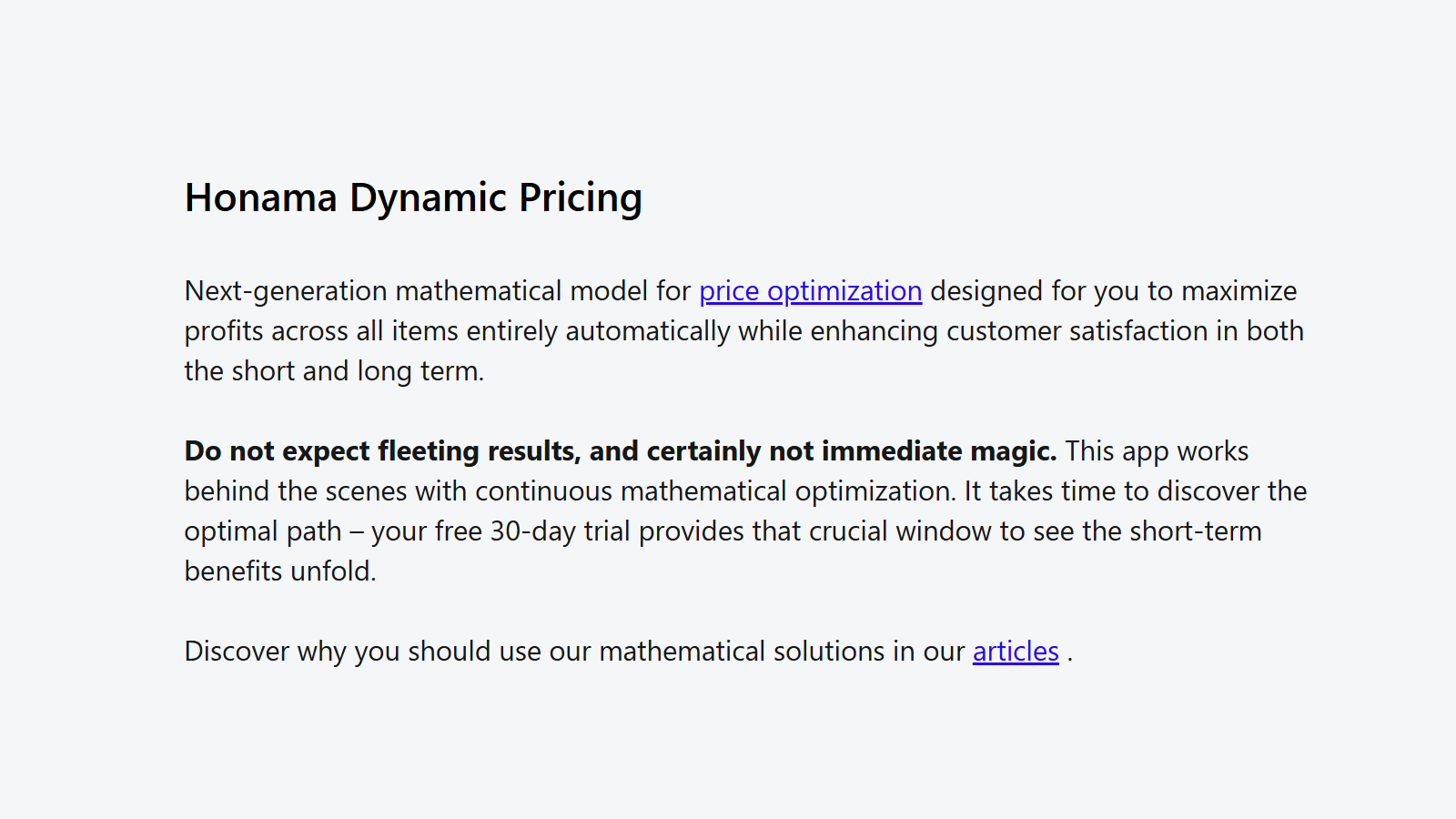Open the price optimization link

tap(810, 291)
